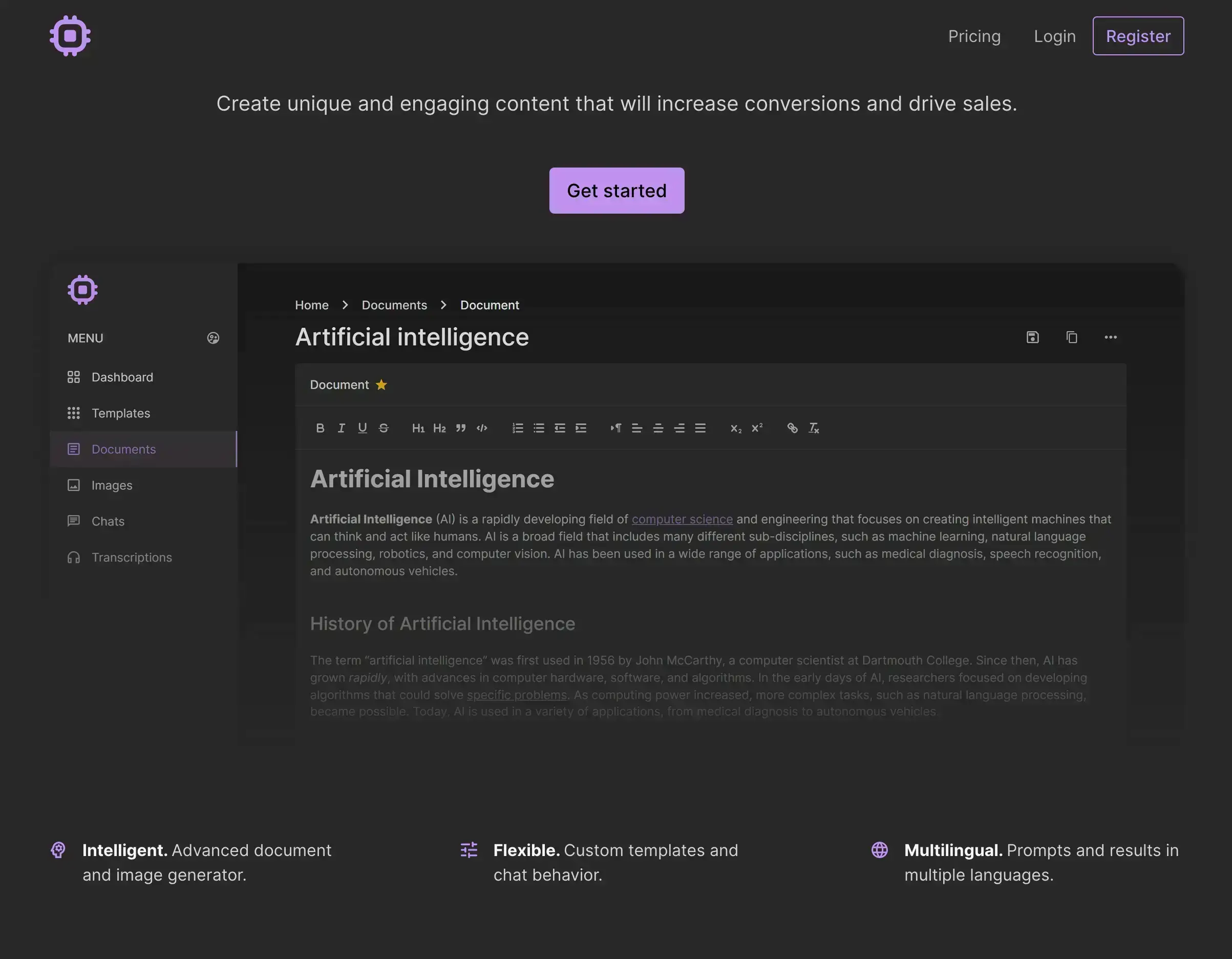Open the three-dots more options menu
1232x959 pixels.
[1110, 337]
